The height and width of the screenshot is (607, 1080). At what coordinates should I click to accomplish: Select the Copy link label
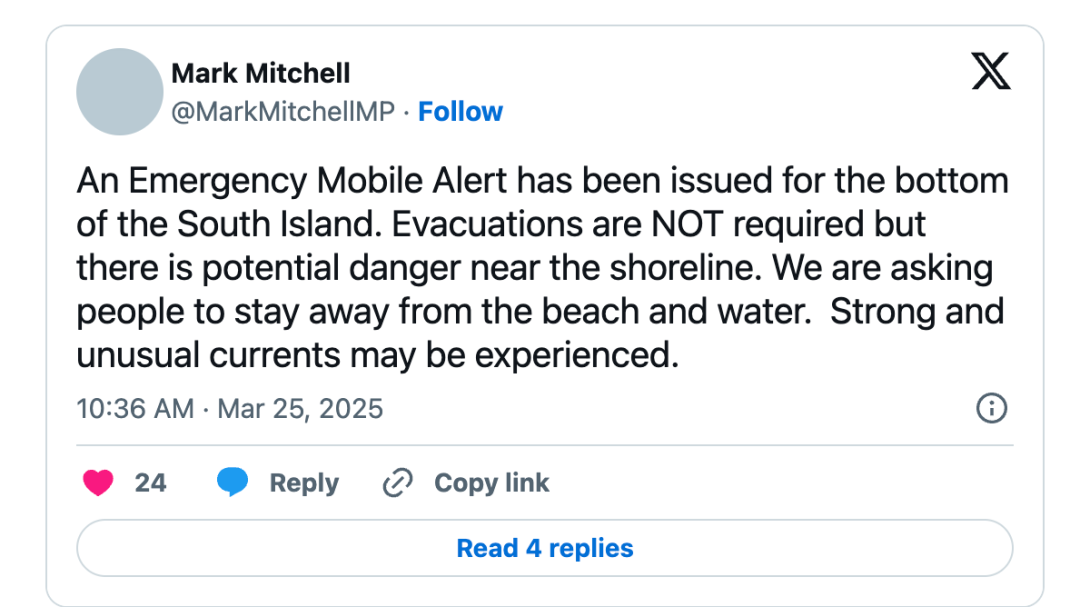click(491, 483)
